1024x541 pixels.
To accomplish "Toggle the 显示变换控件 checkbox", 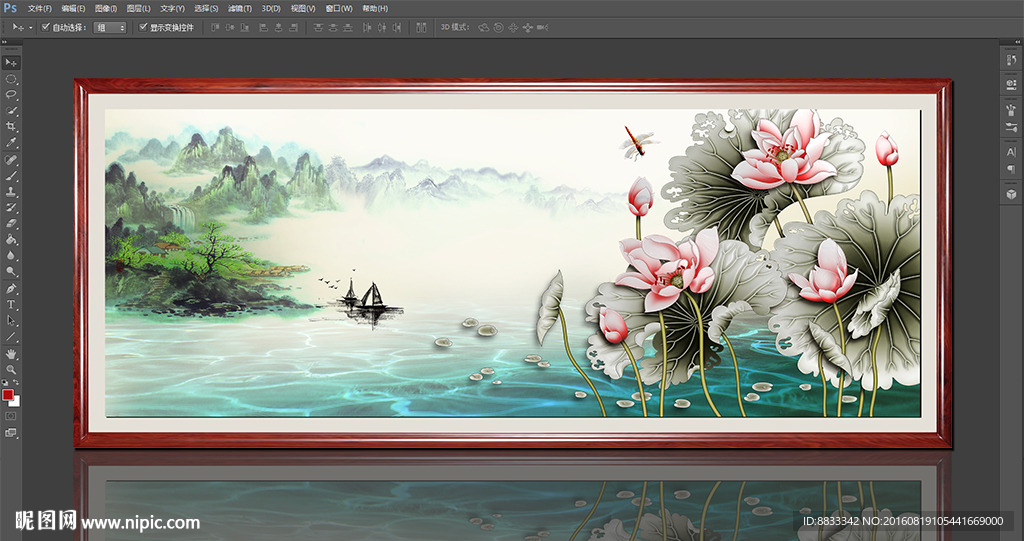I will [x=144, y=27].
